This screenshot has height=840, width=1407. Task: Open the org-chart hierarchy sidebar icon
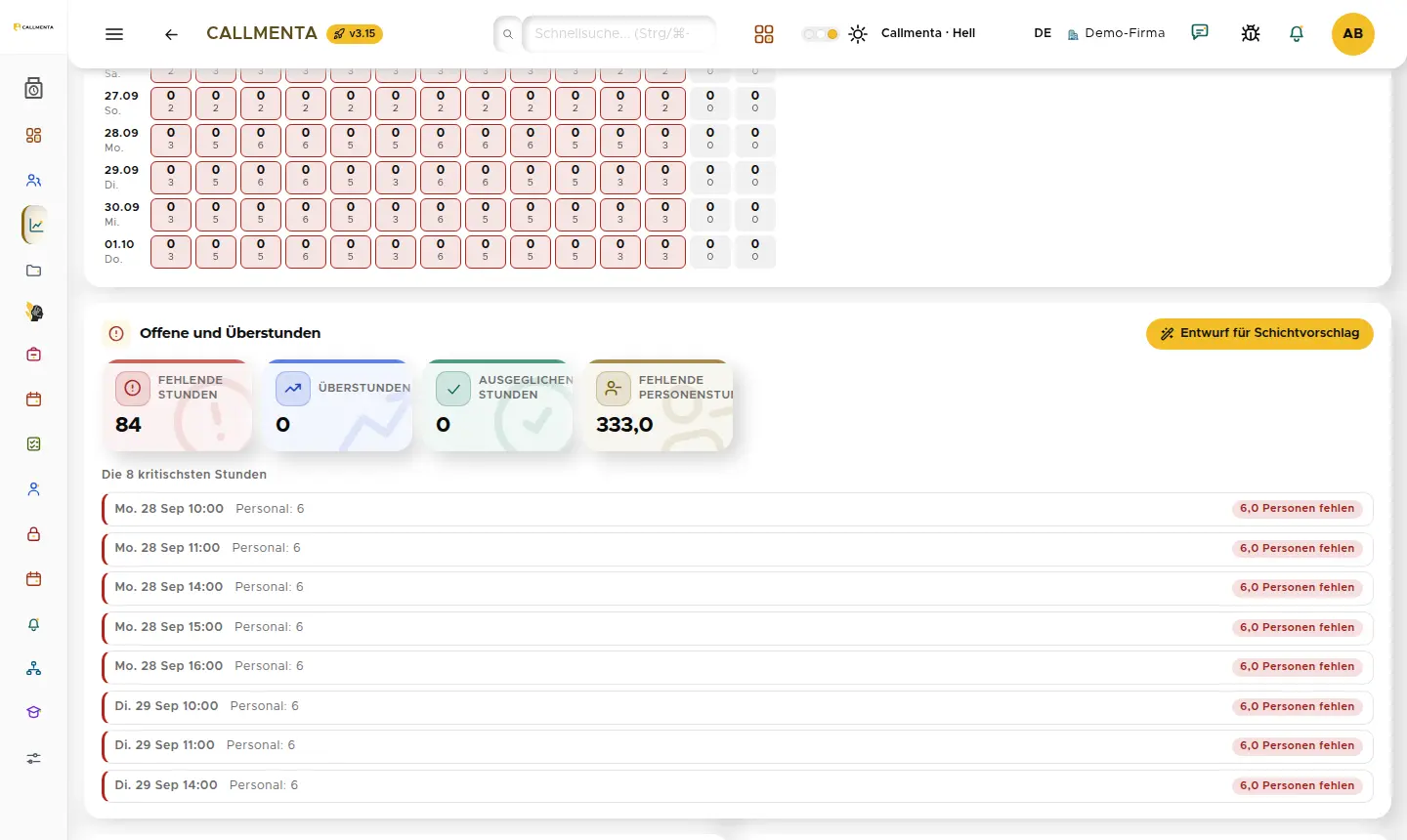tap(34, 669)
